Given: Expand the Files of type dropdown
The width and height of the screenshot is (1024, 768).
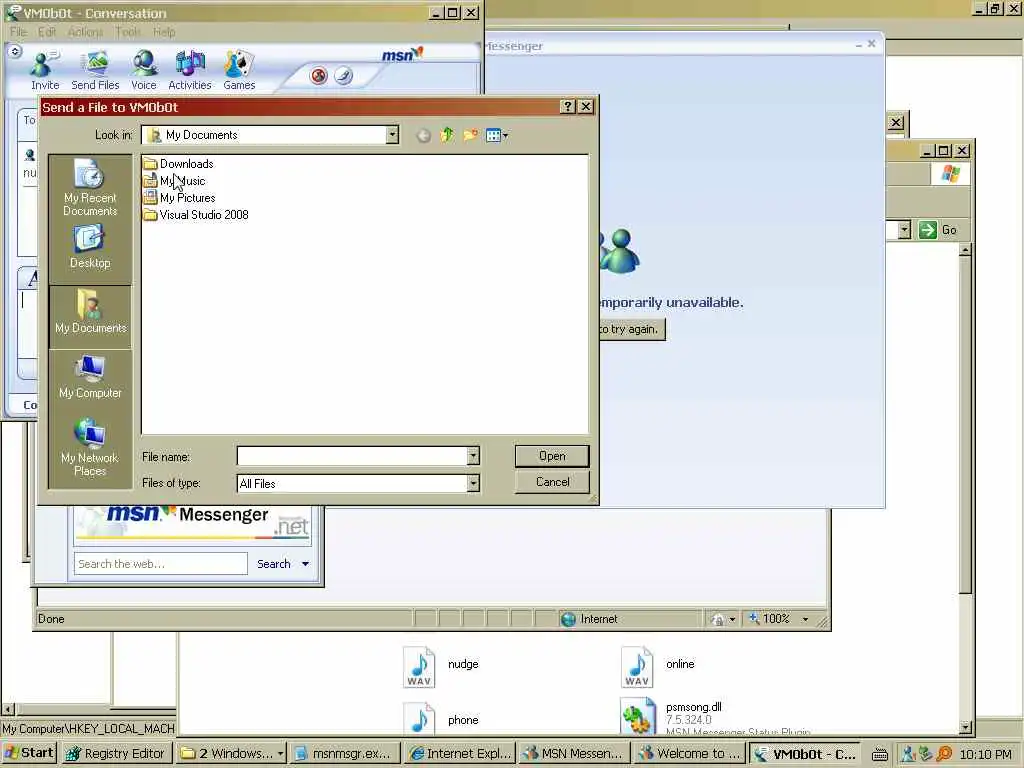Looking at the screenshot, I should coord(473,483).
